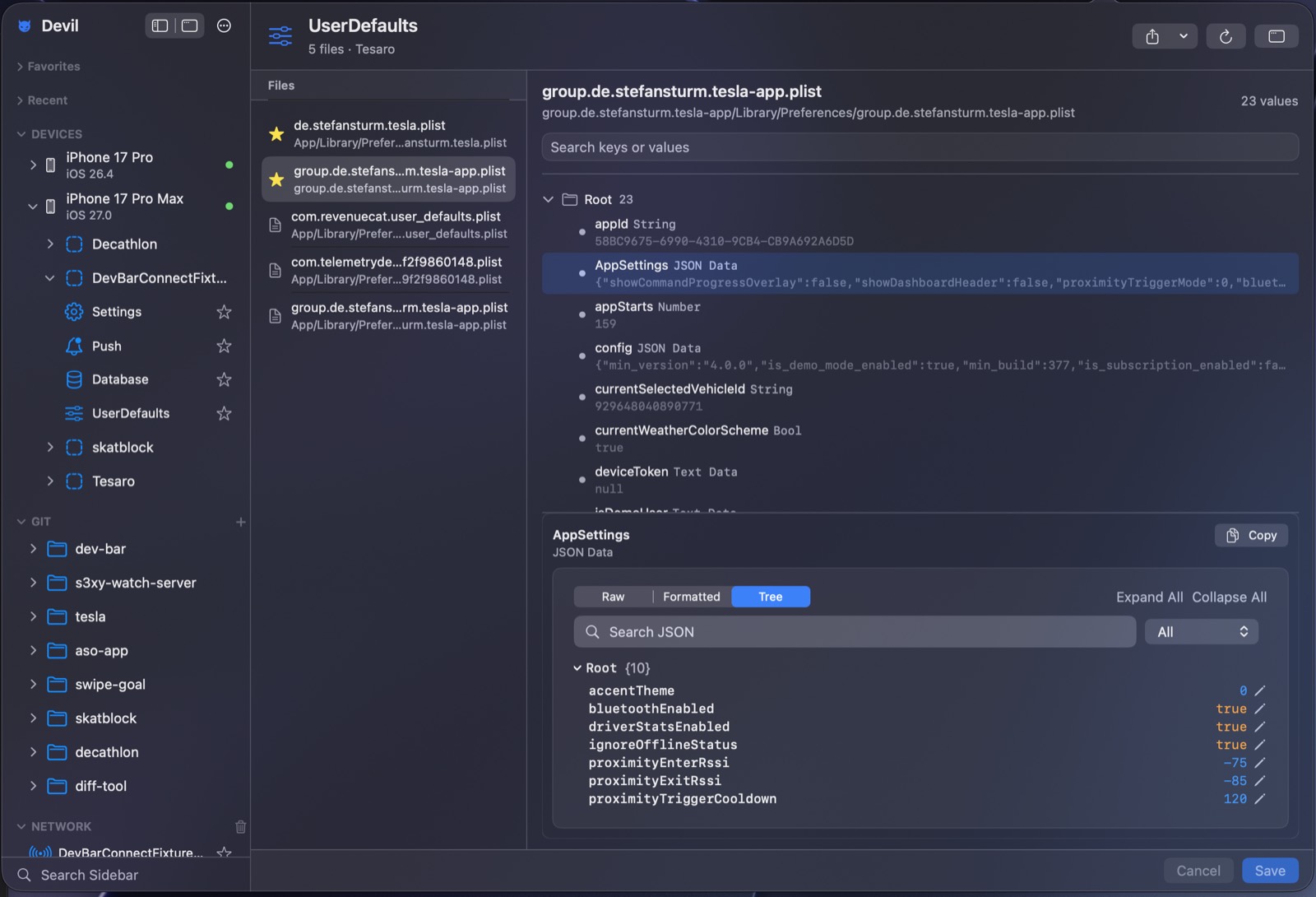Expand the iPhone 17 Pro device
Image resolution: width=1316 pixels, height=897 pixels.
pyautogui.click(x=33, y=165)
